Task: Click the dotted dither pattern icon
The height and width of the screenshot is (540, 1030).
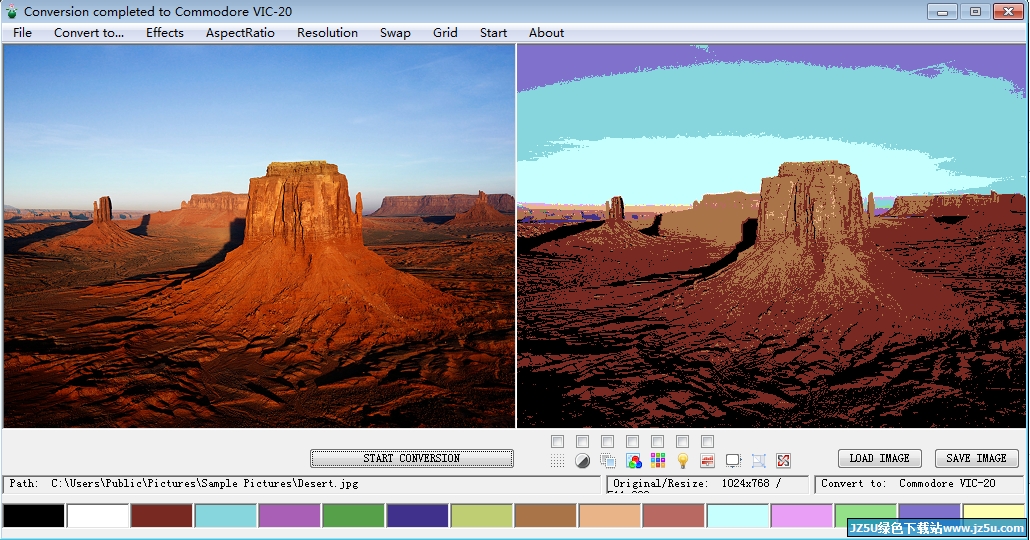Action: (557, 461)
